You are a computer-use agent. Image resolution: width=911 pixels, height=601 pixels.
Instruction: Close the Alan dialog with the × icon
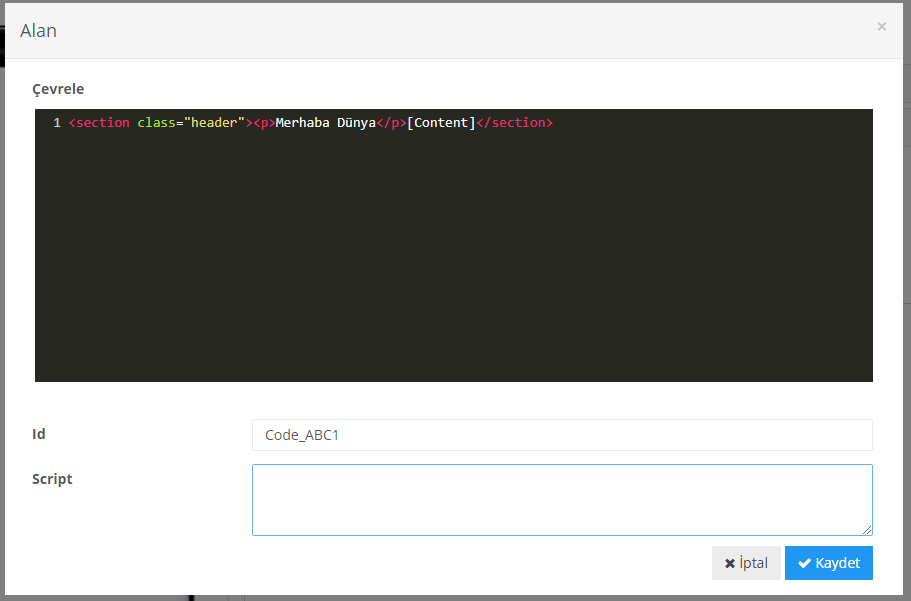pos(881,27)
